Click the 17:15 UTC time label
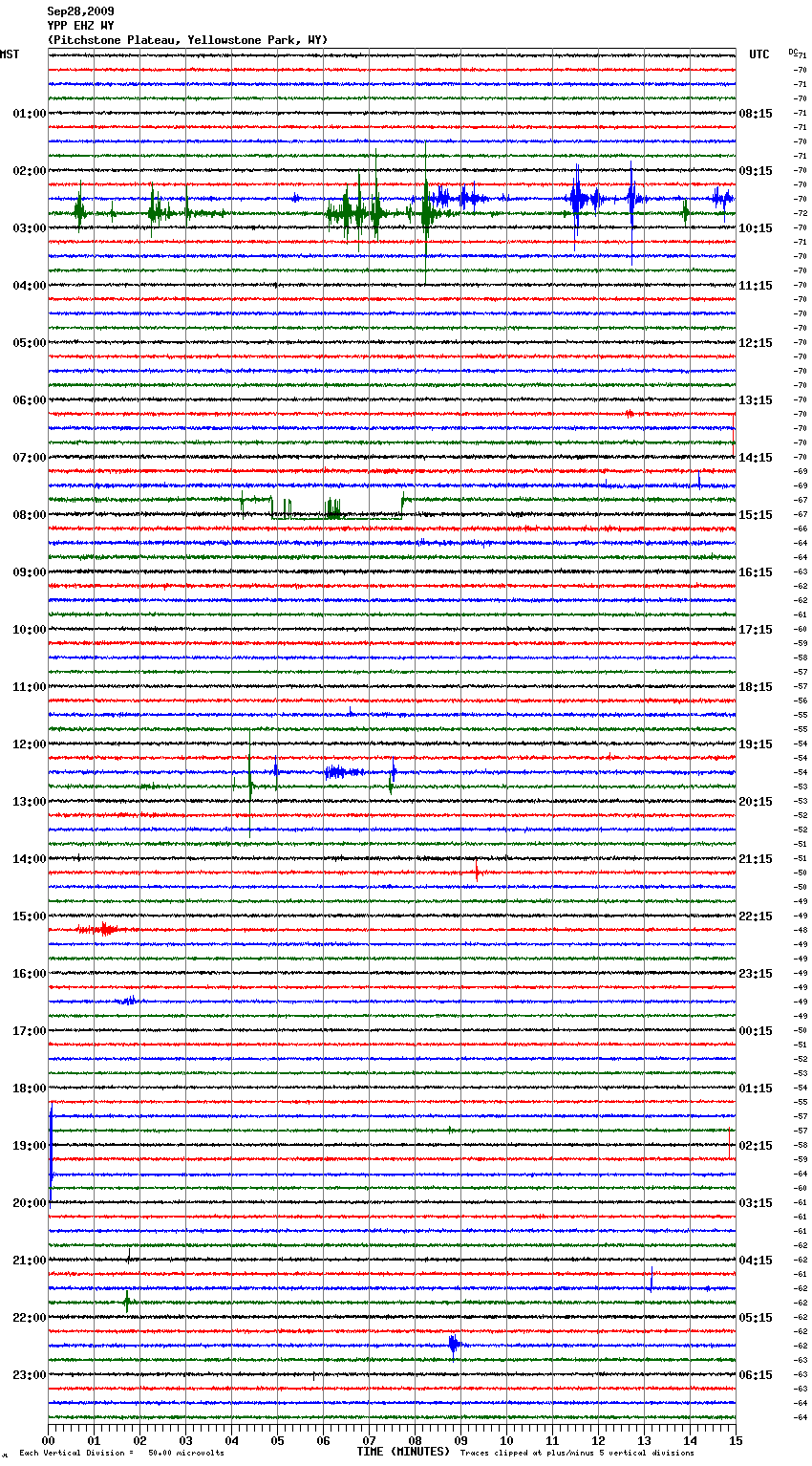This screenshot has width=812, height=1466. click(x=756, y=630)
